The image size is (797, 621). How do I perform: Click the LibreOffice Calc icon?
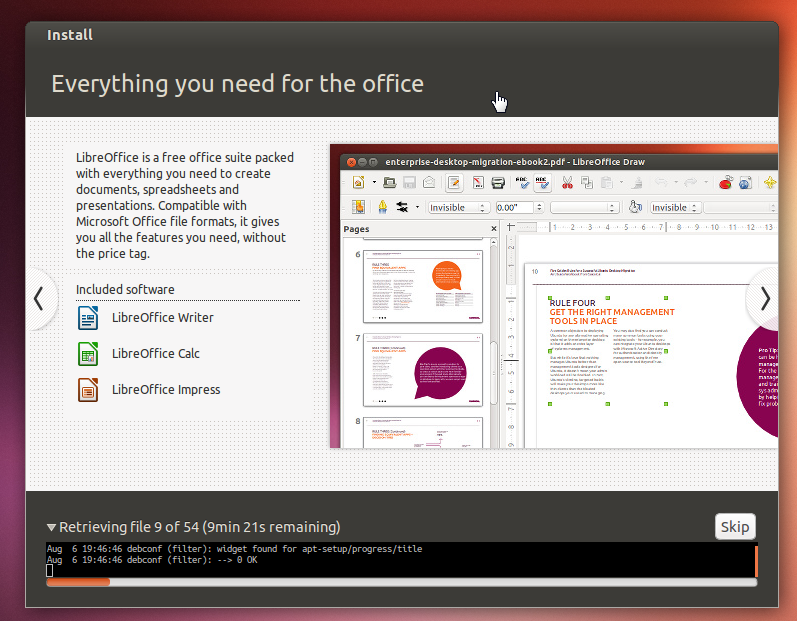pos(88,354)
